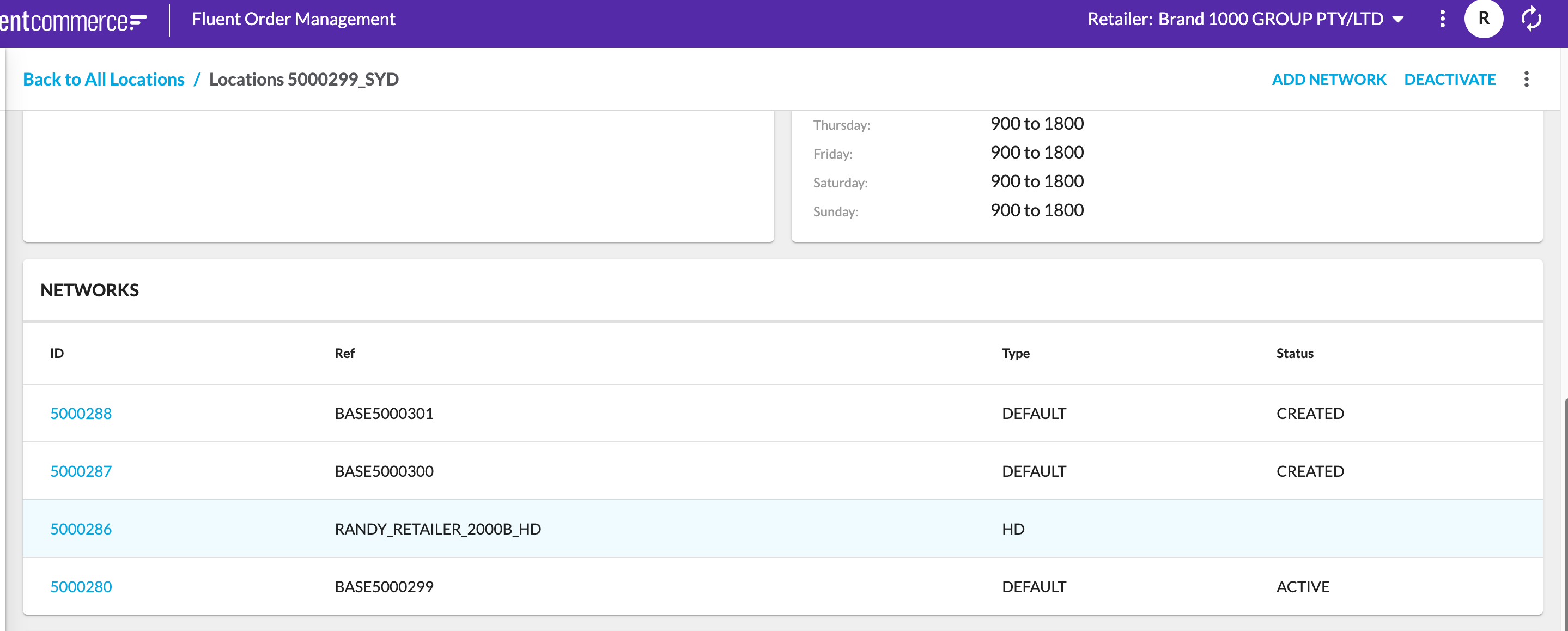Screen dimensions: 1568x631
Task: Click the Ref column header to sort
Action: tap(345, 353)
